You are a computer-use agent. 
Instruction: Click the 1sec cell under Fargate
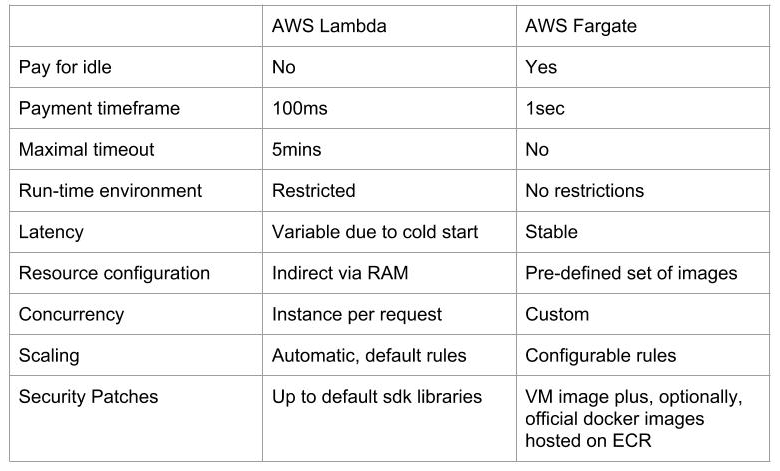point(545,108)
